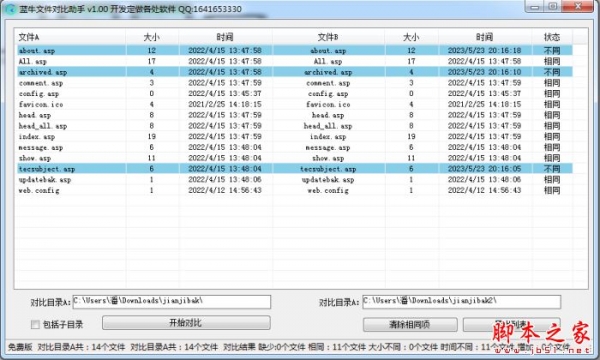Viewport: 600px width, 360px height.
Task: Click the 相同 status in the favicon.ico row
Action: click(552, 104)
